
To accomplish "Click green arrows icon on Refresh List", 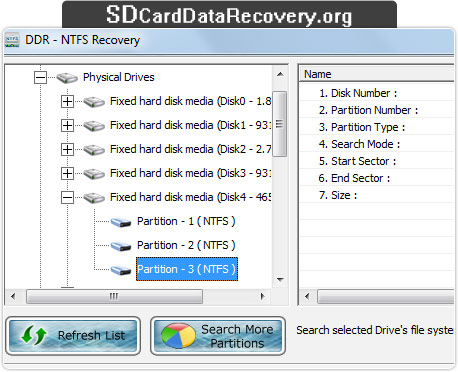I will pyautogui.click(x=33, y=335).
